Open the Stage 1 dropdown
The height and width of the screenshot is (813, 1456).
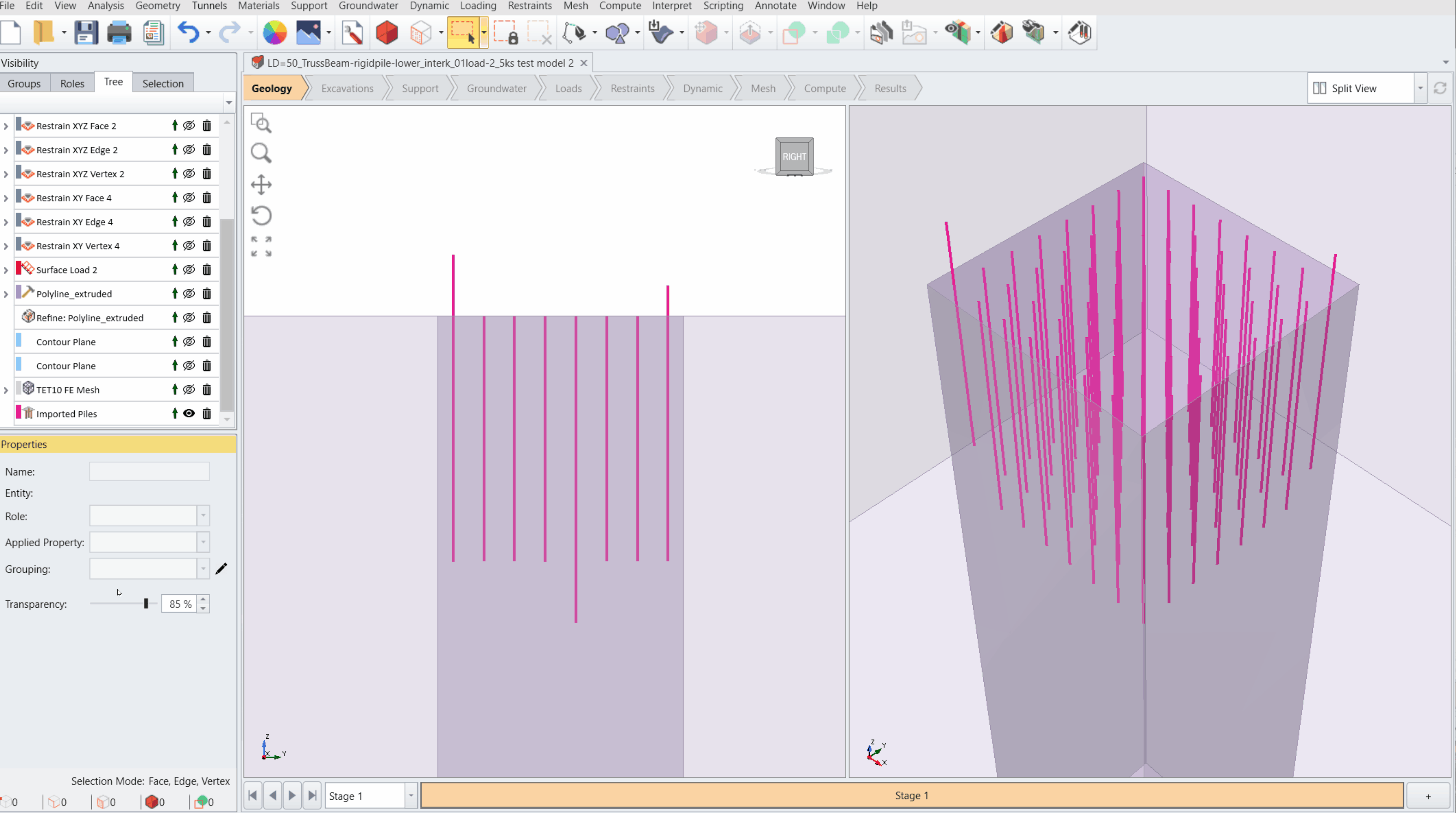[x=411, y=795]
